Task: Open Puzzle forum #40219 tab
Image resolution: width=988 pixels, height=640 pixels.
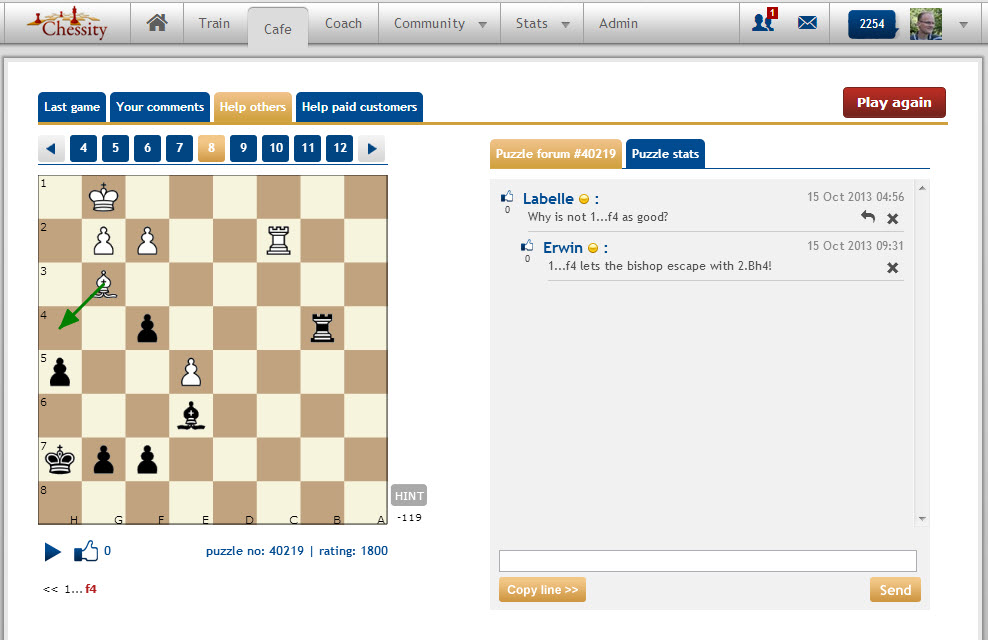Action: point(556,154)
